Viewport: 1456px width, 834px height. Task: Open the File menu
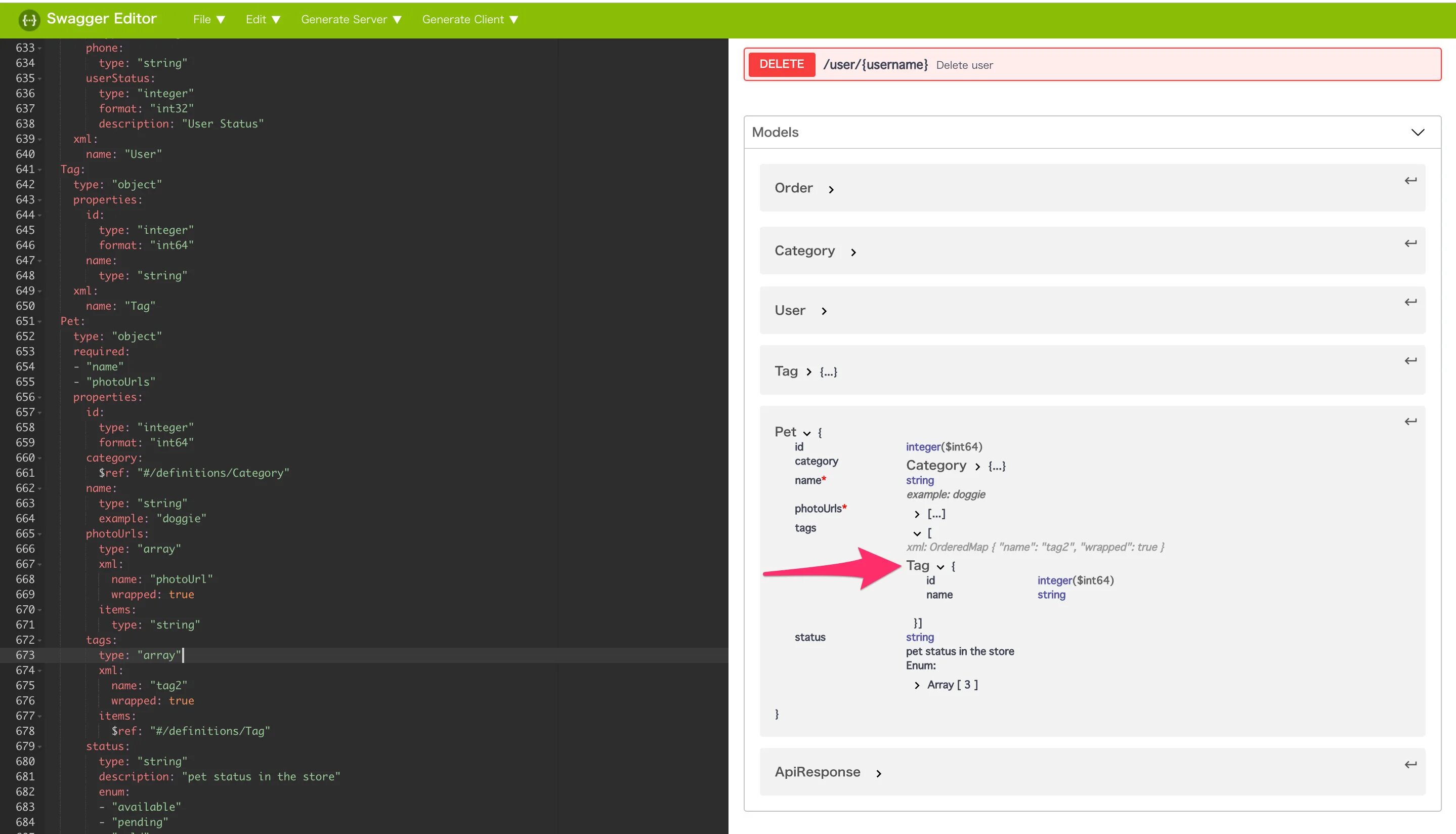[208, 19]
